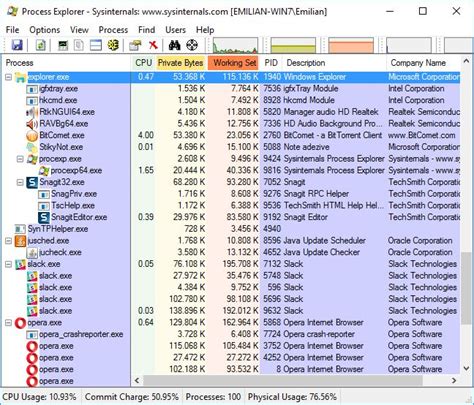Open the Users menu
The image size is (474, 405).
(x=175, y=30)
